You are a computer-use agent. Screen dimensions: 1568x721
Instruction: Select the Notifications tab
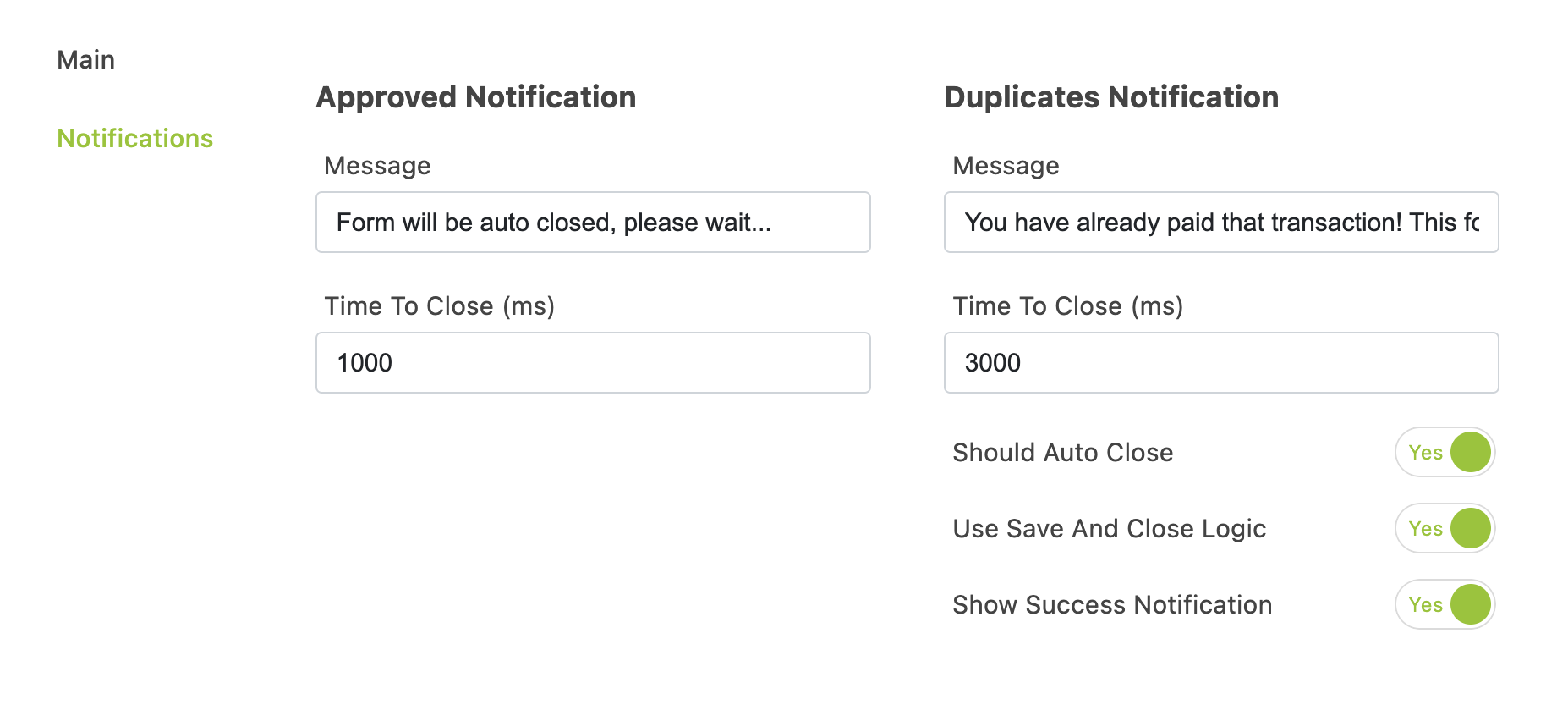click(x=134, y=138)
